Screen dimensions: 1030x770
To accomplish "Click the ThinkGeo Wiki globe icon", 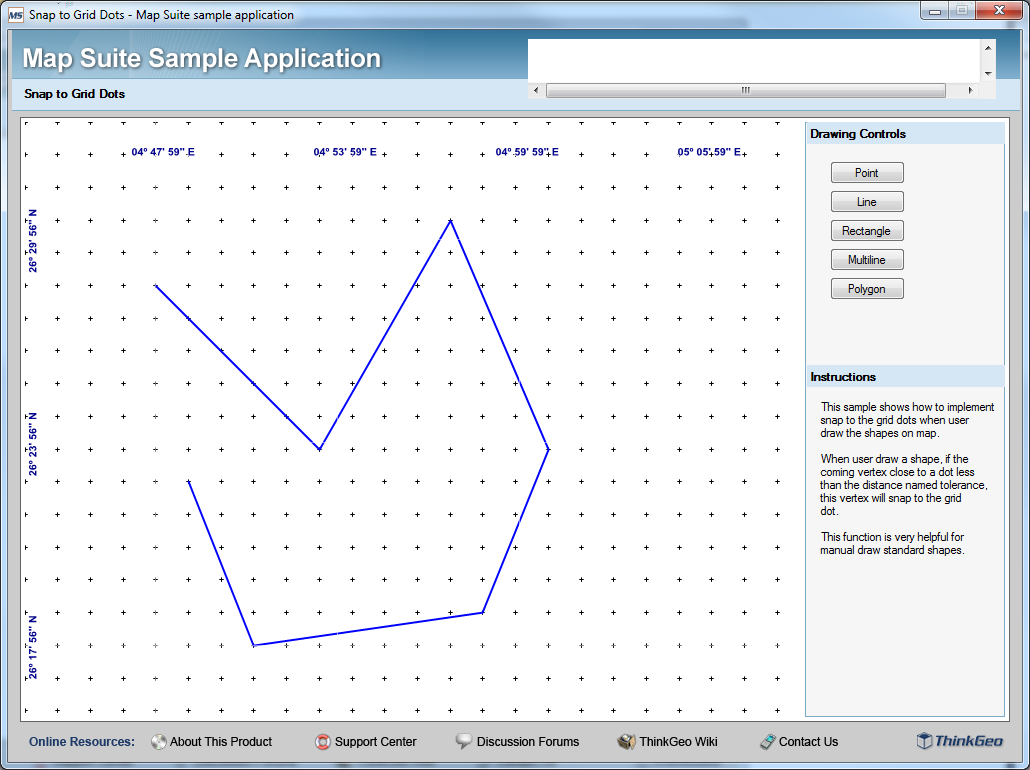I will pos(625,742).
